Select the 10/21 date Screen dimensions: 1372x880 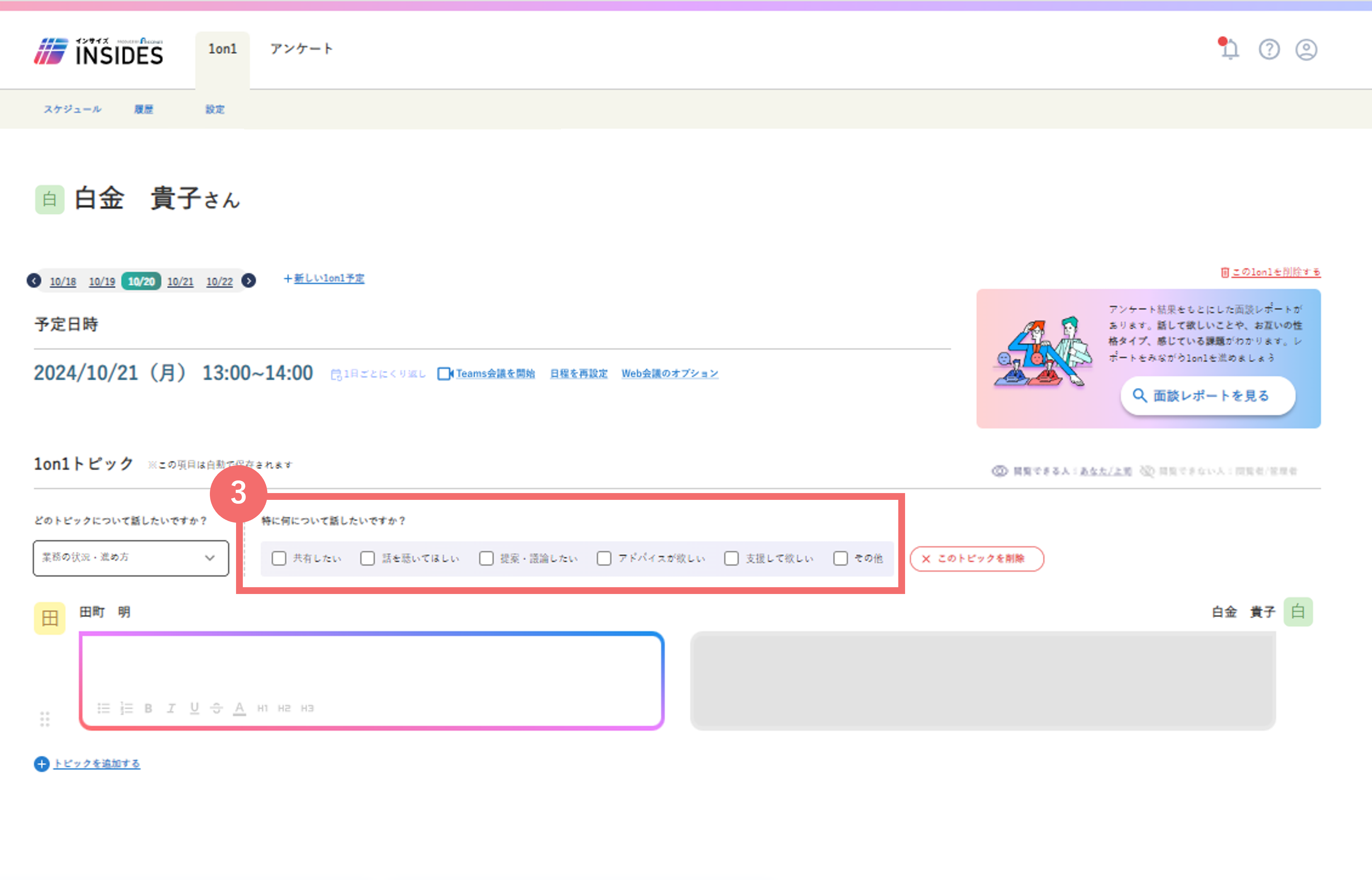pos(180,282)
